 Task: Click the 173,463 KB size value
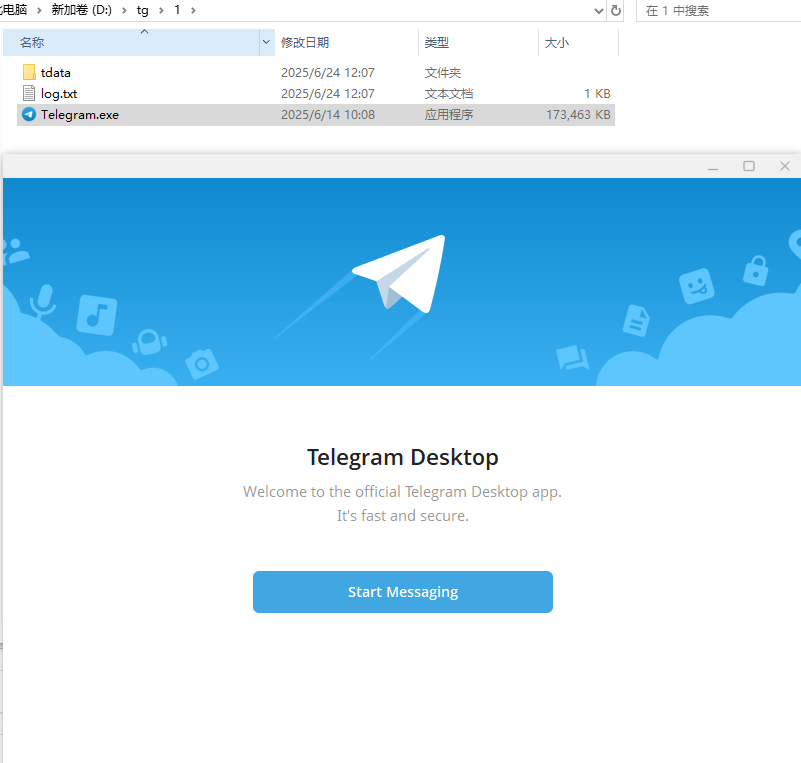[578, 114]
